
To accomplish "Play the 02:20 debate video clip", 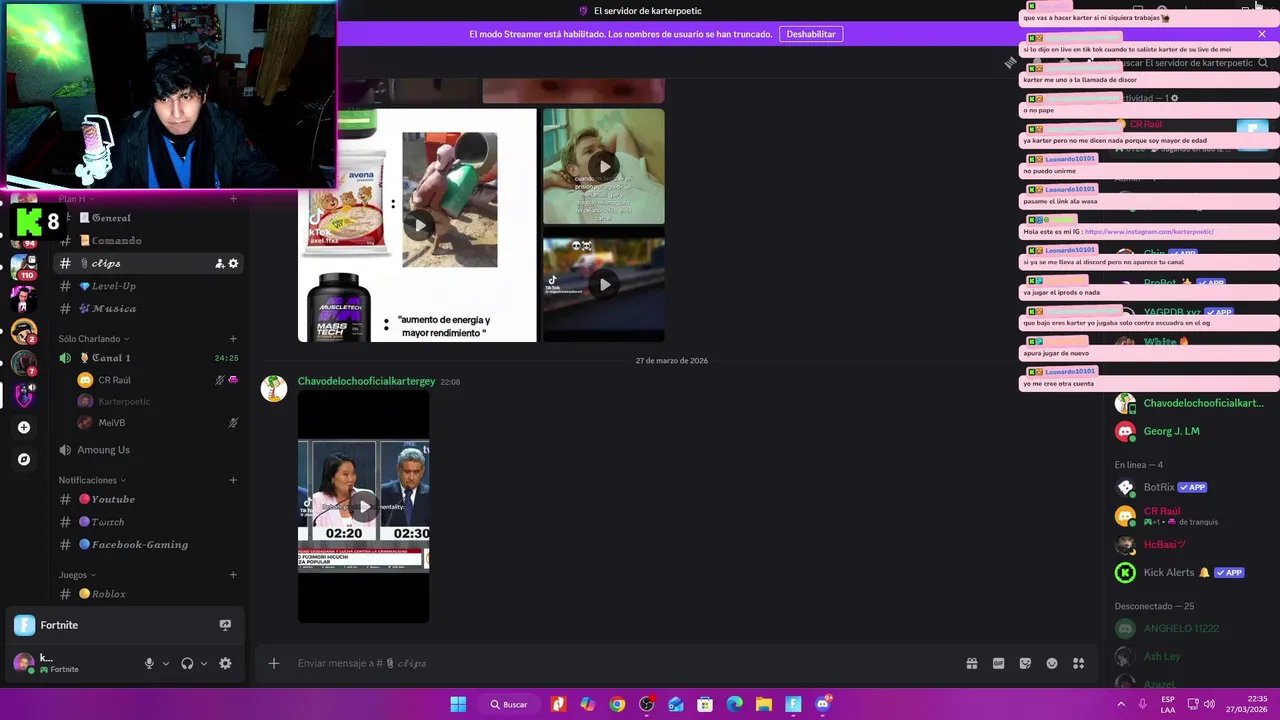I will pos(364,506).
